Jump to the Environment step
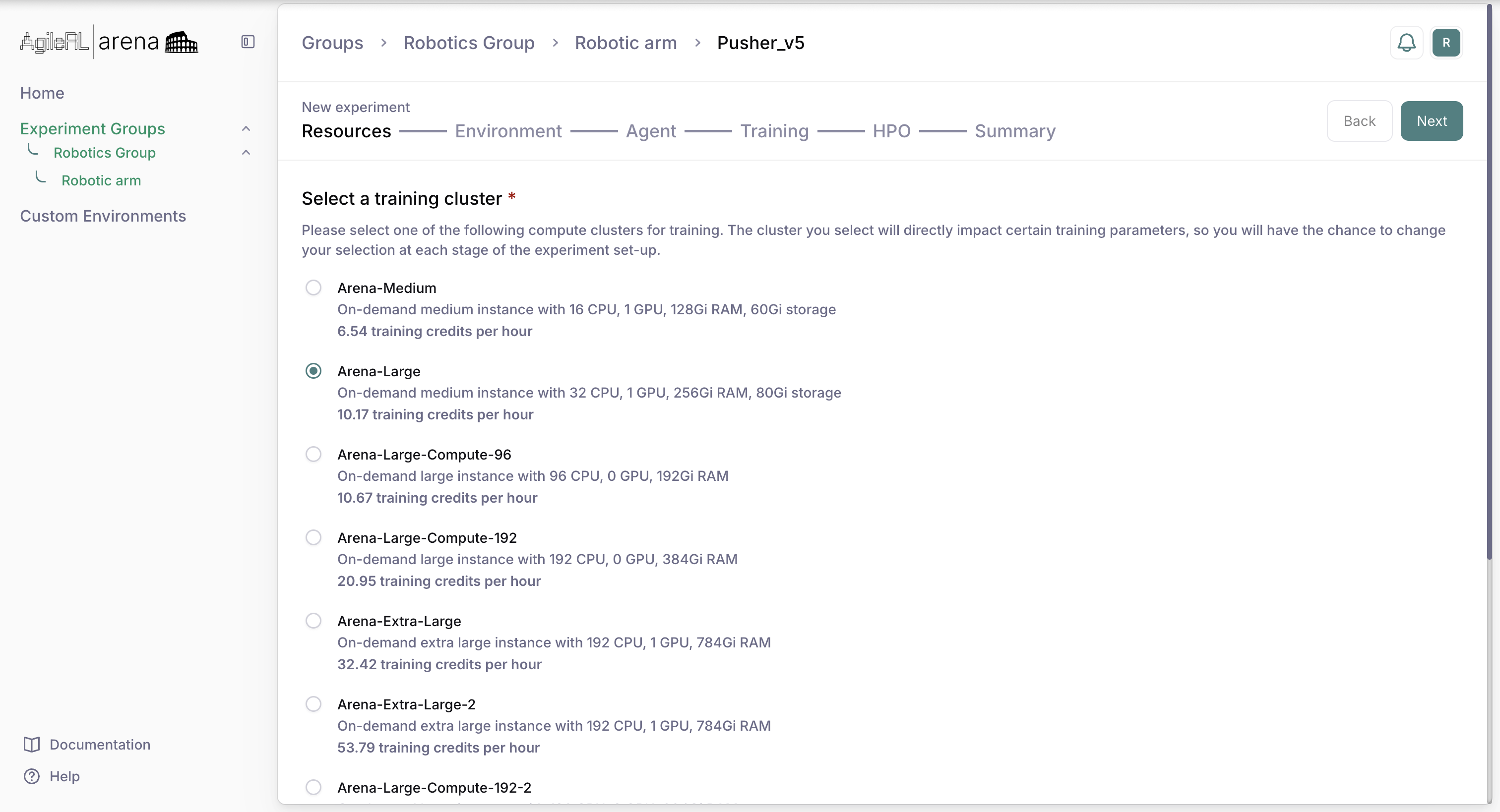This screenshot has width=1500, height=812. coord(508,130)
